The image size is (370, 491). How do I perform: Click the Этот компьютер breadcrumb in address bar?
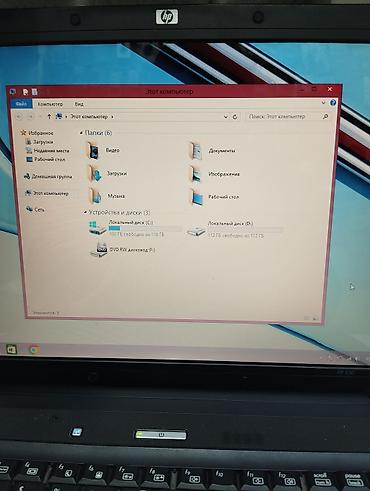pos(89,116)
